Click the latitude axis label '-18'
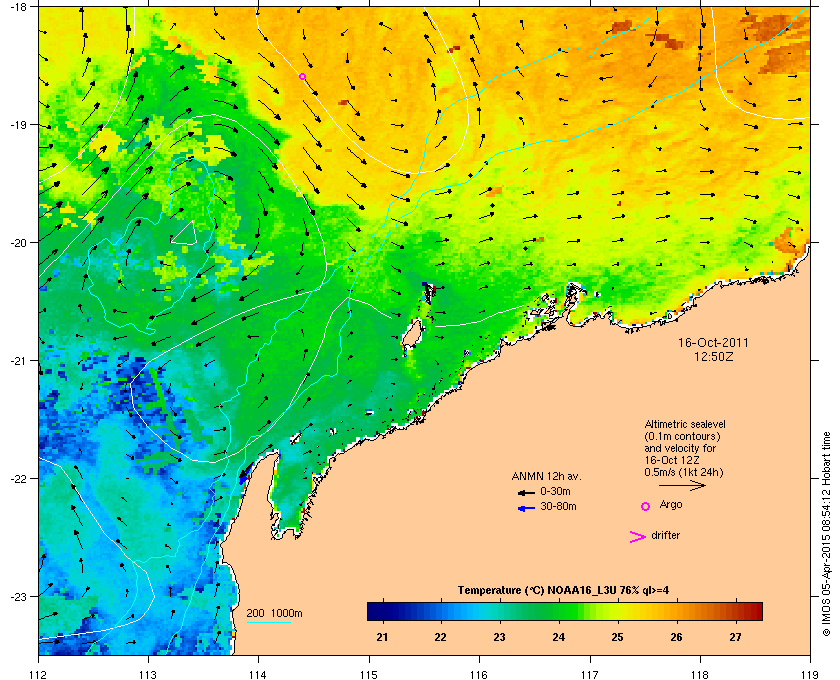This screenshot has height=680, width=840. point(18,6)
